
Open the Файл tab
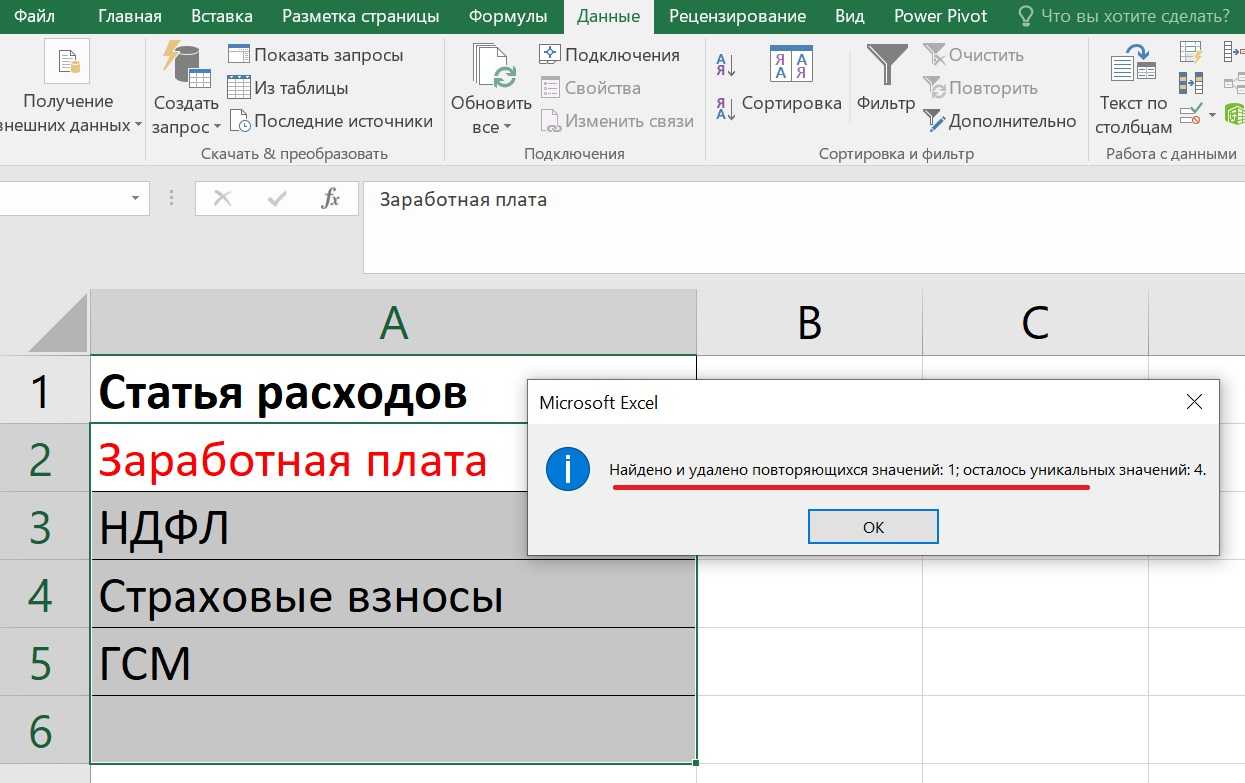click(35, 16)
